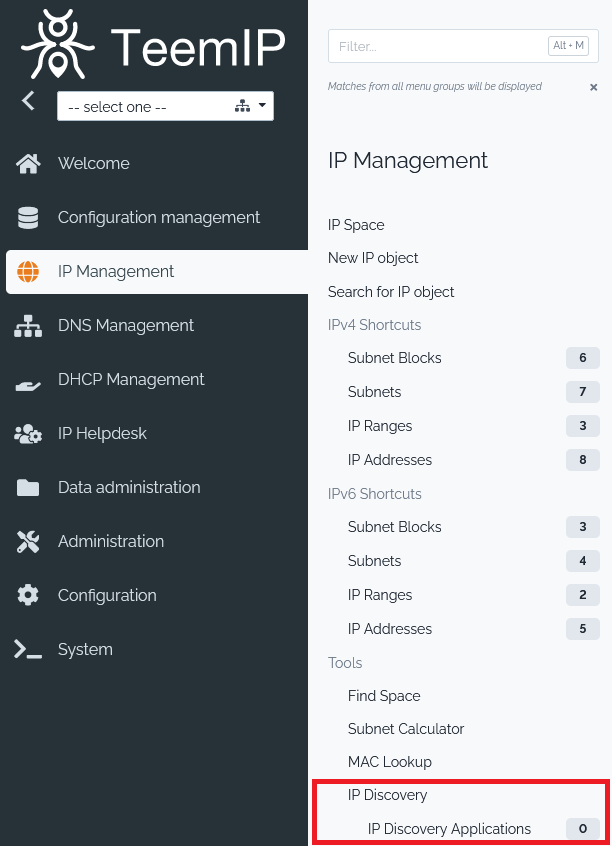Click the DNS Management sitemap icon
The width and height of the screenshot is (612, 846).
point(28,326)
